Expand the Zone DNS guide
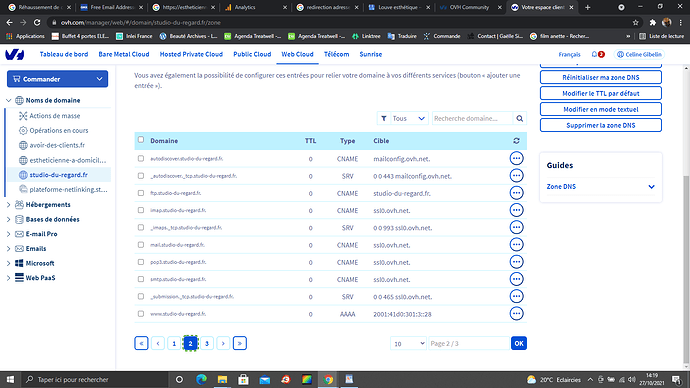Viewport: 690px width, 388px height. (x=601, y=187)
